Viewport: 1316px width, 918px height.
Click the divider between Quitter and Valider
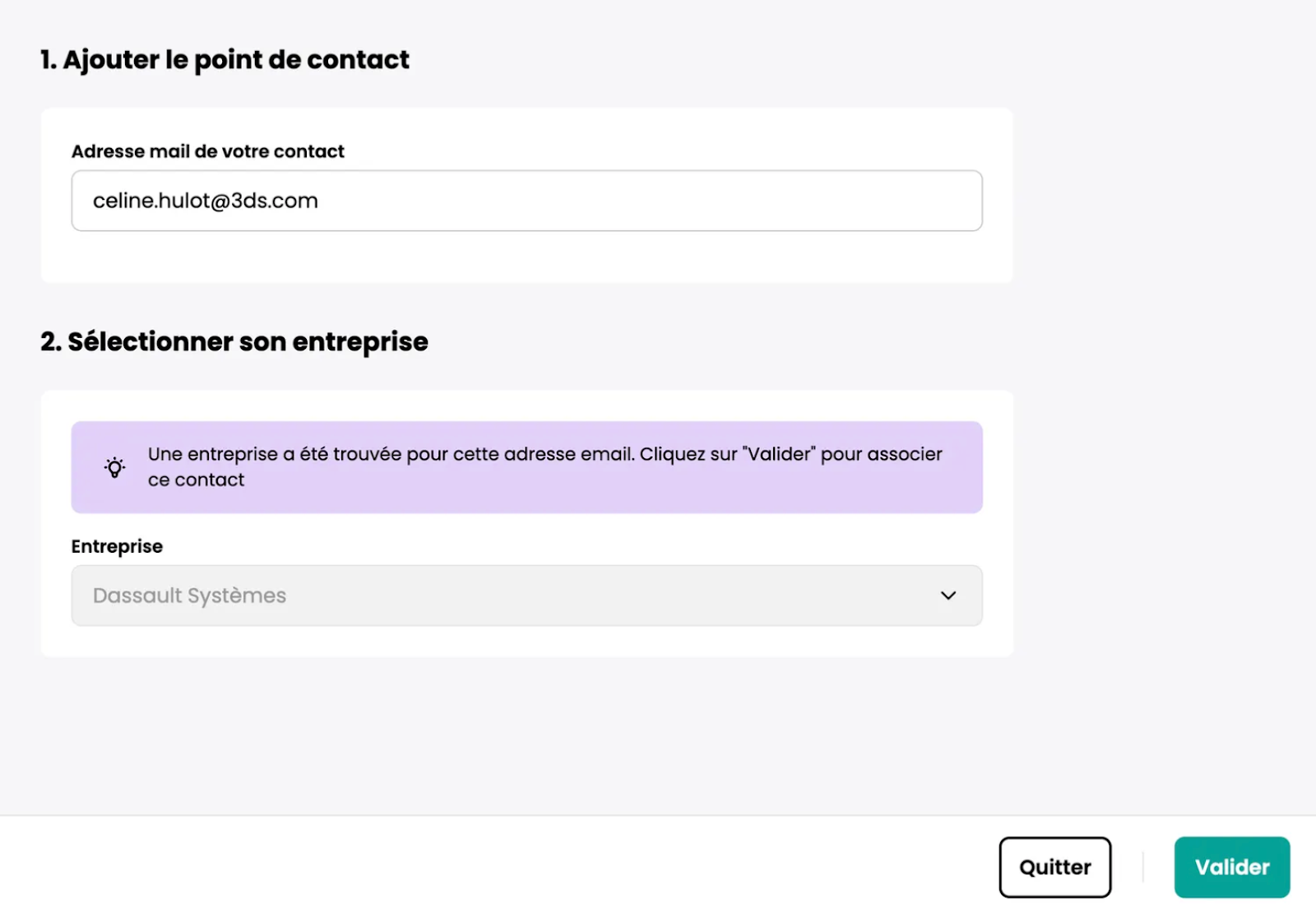(1142, 867)
